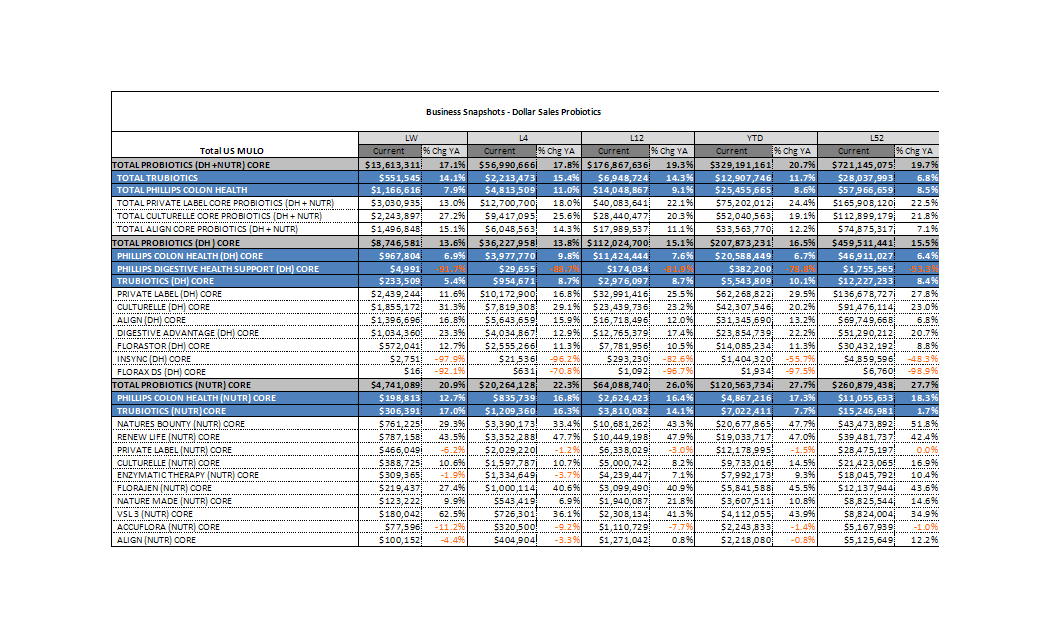Select the L4 period column header
This screenshot has height=638, width=1051.
pyautogui.click(x=521, y=137)
